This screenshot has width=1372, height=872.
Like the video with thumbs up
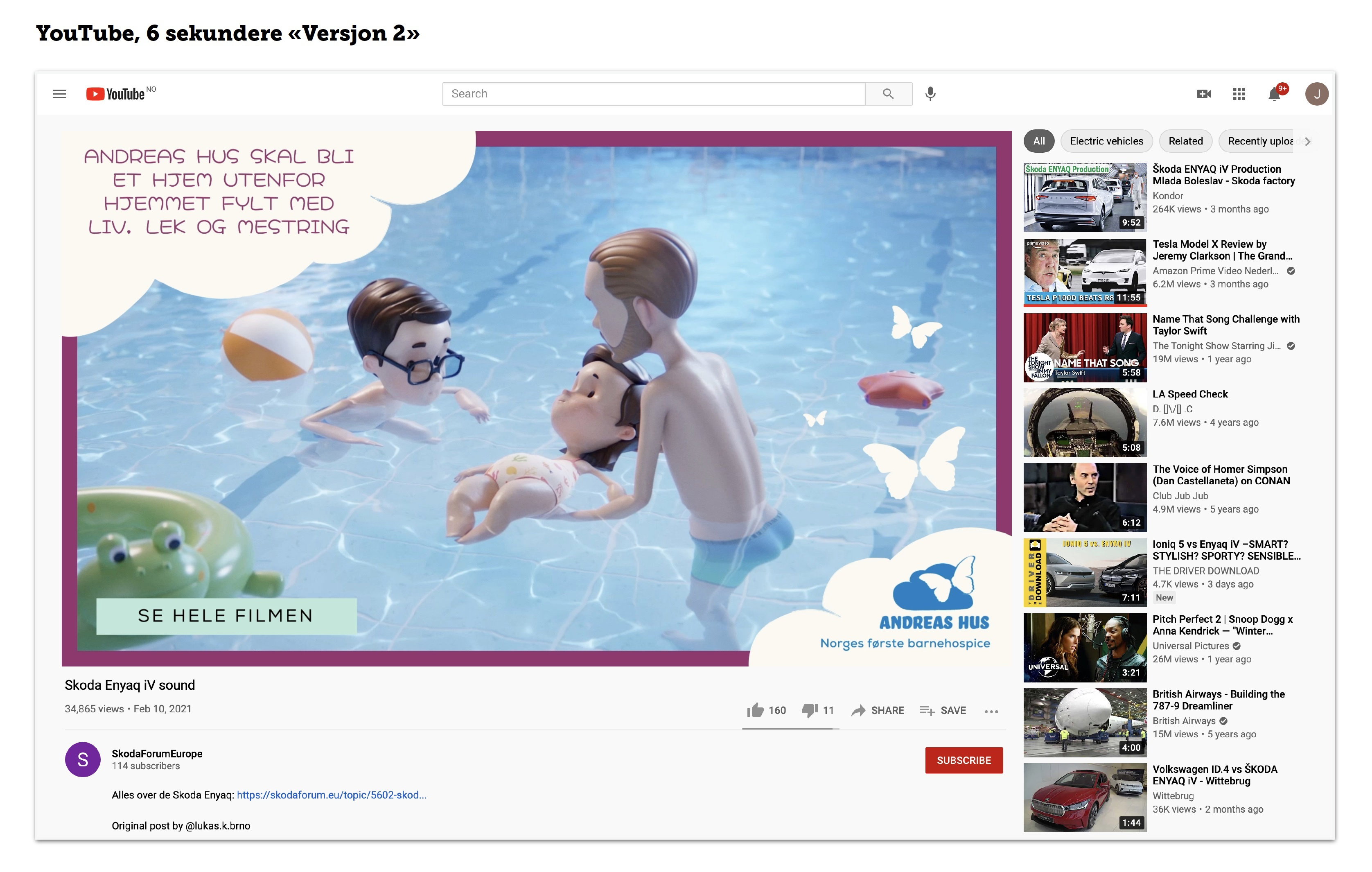[x=755, y=710]
